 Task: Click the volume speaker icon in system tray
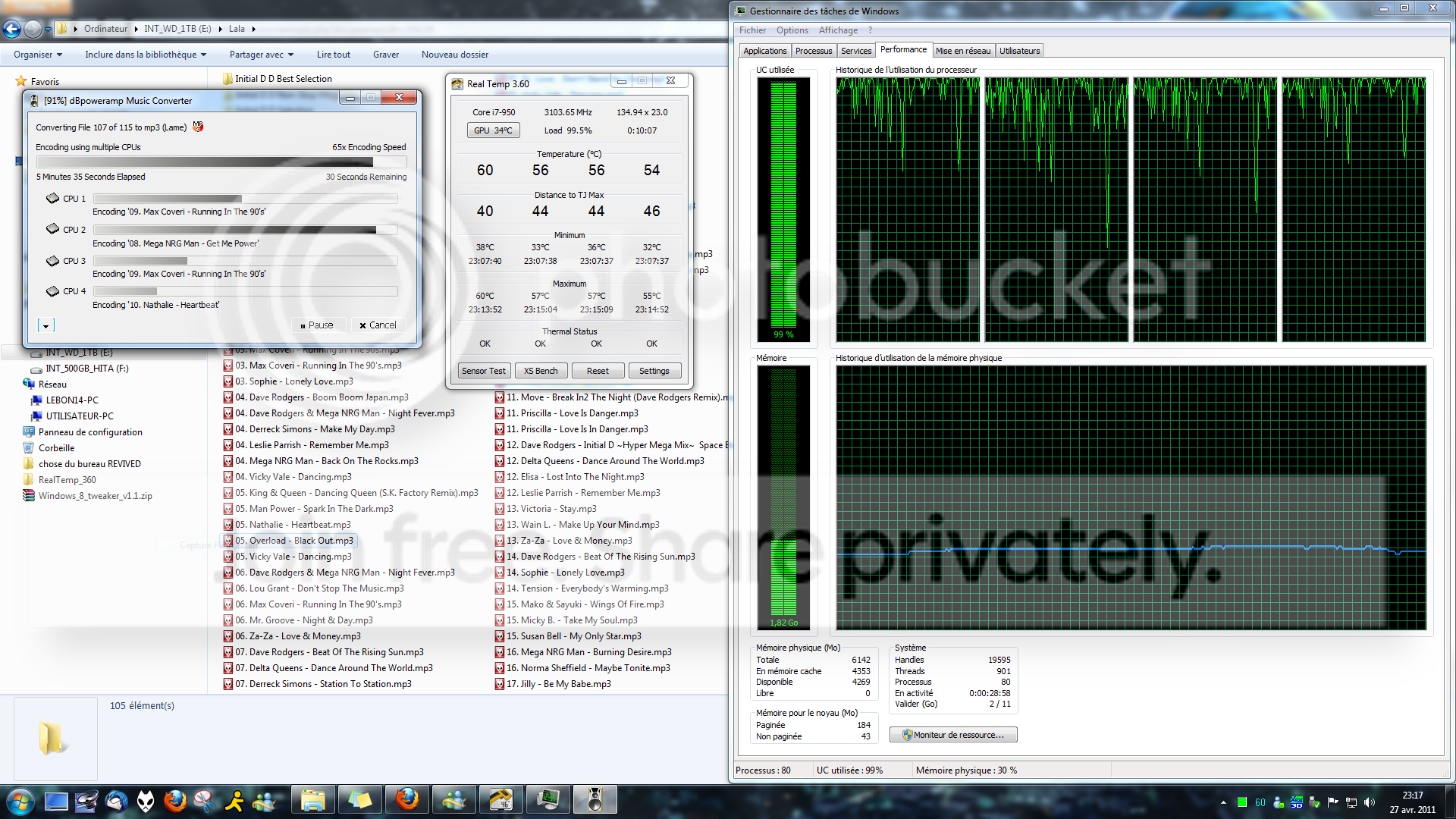(1370, 802)
